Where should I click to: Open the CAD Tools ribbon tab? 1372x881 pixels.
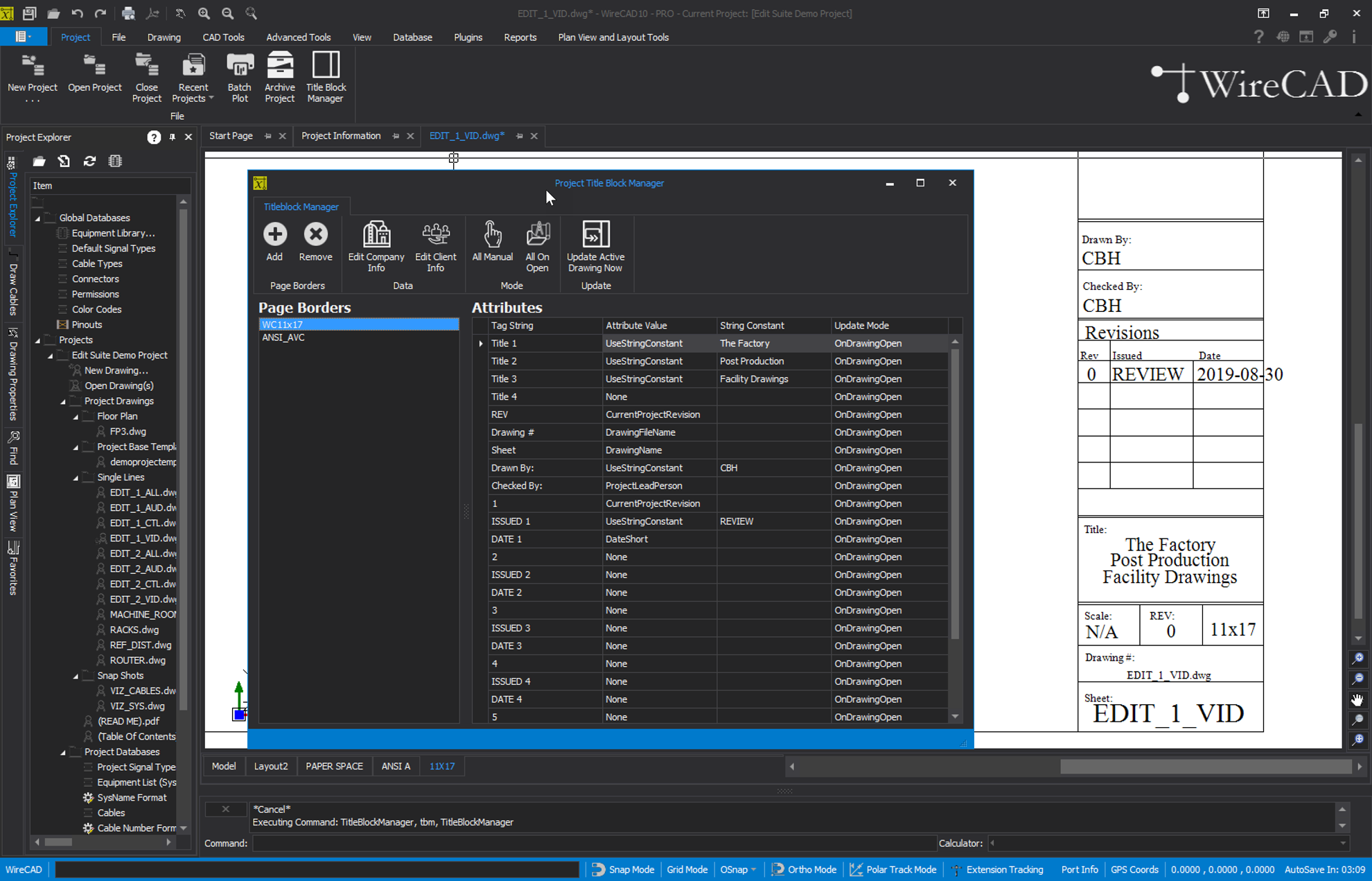223,37
